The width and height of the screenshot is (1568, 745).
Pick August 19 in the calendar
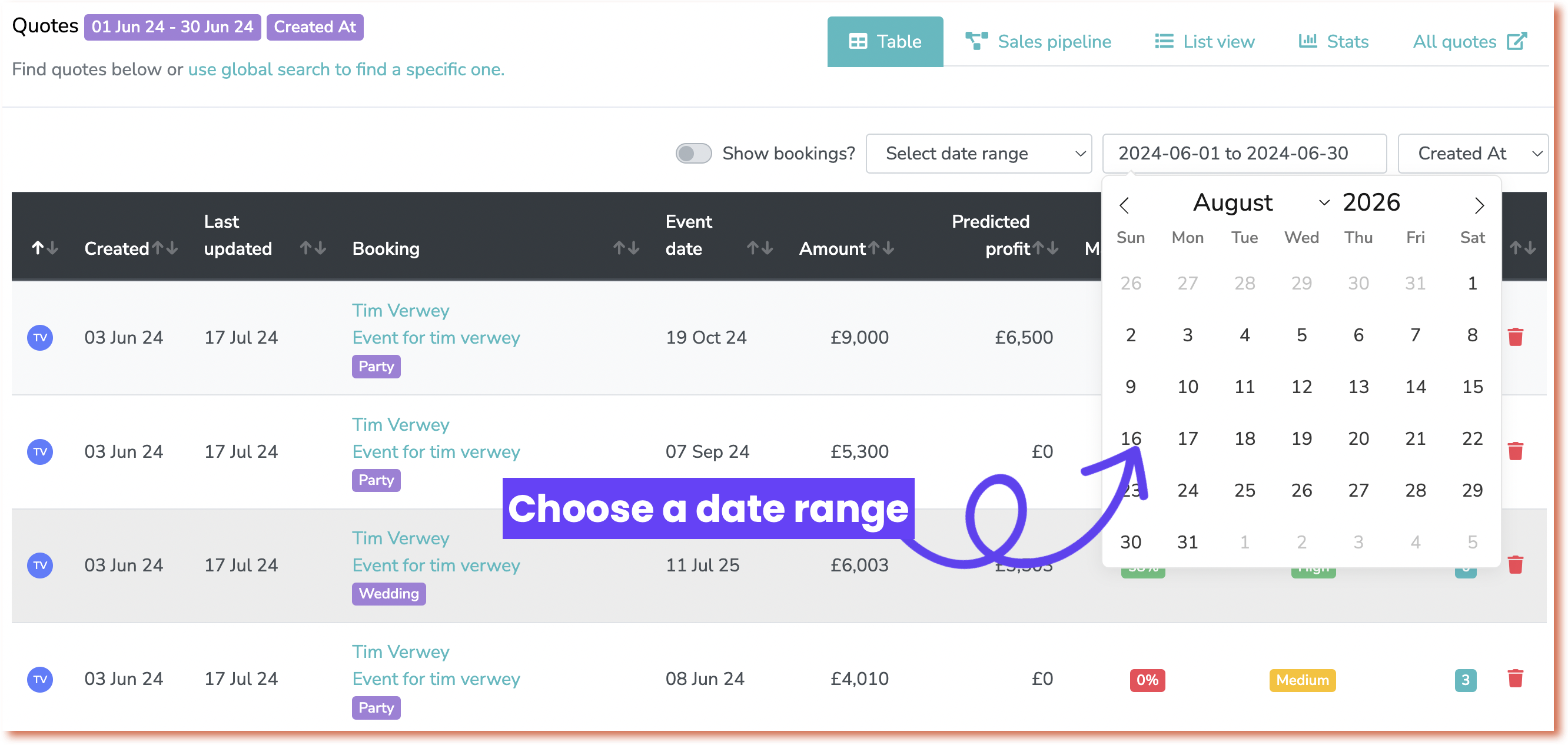(x=1301, y=438)
